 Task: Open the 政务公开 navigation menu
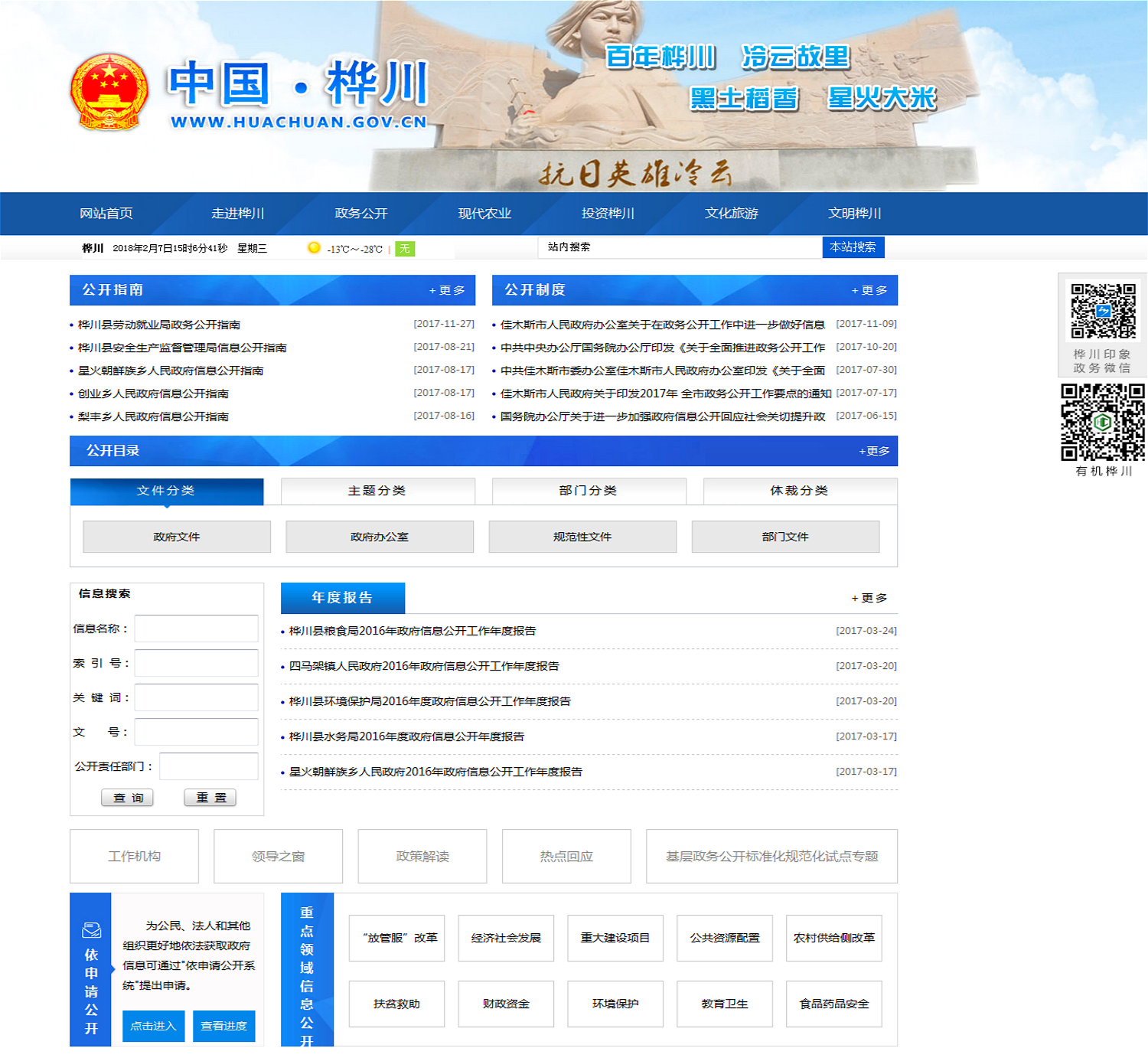coord(361,214)
